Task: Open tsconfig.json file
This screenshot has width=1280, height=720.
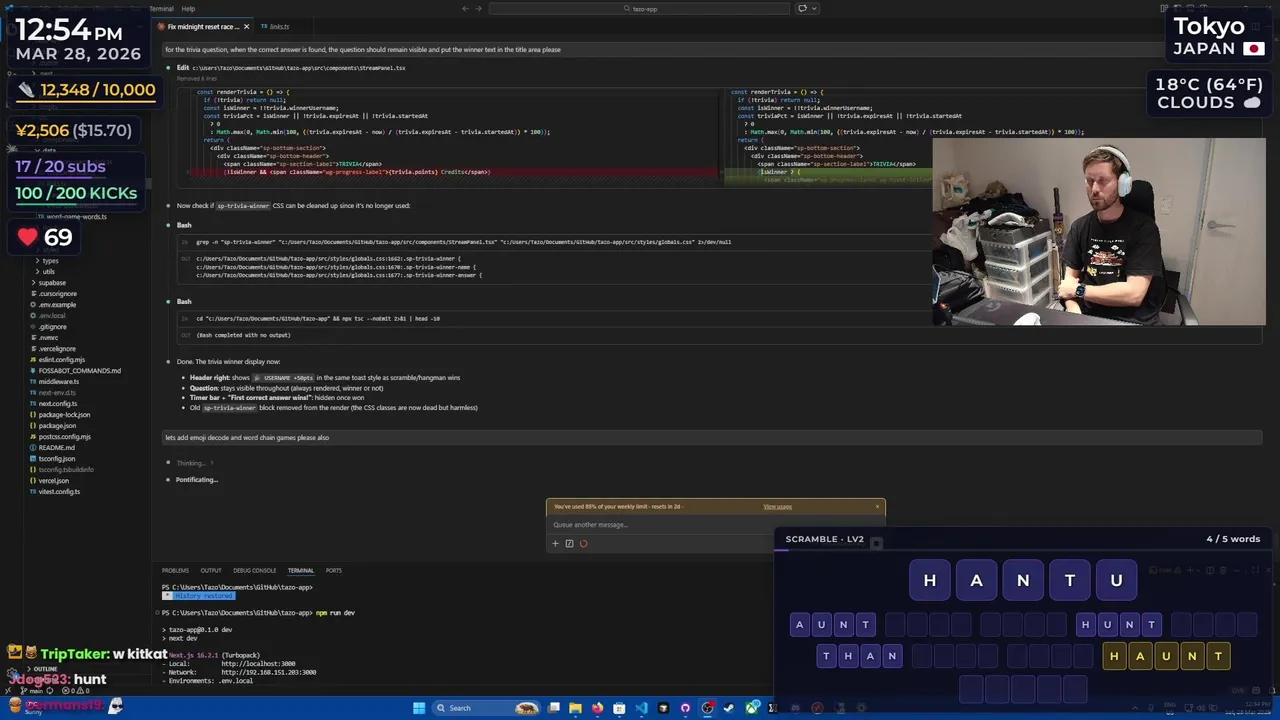Action: (x=57, y=459)
